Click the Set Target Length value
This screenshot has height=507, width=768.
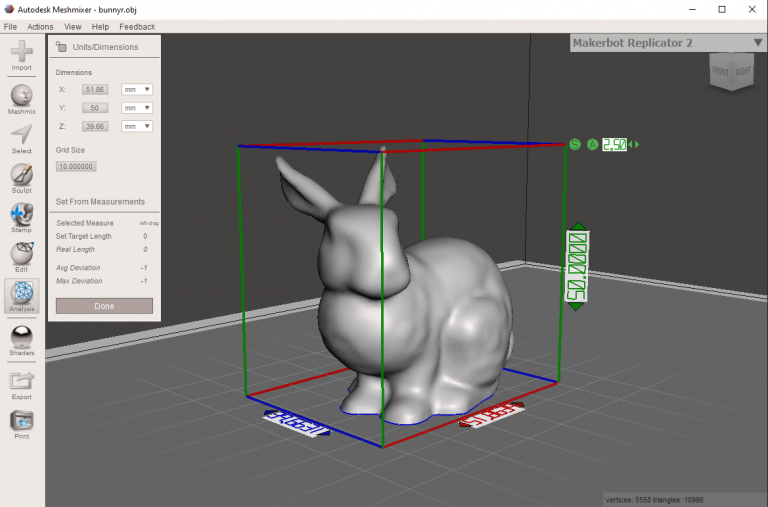coord(145,236)
